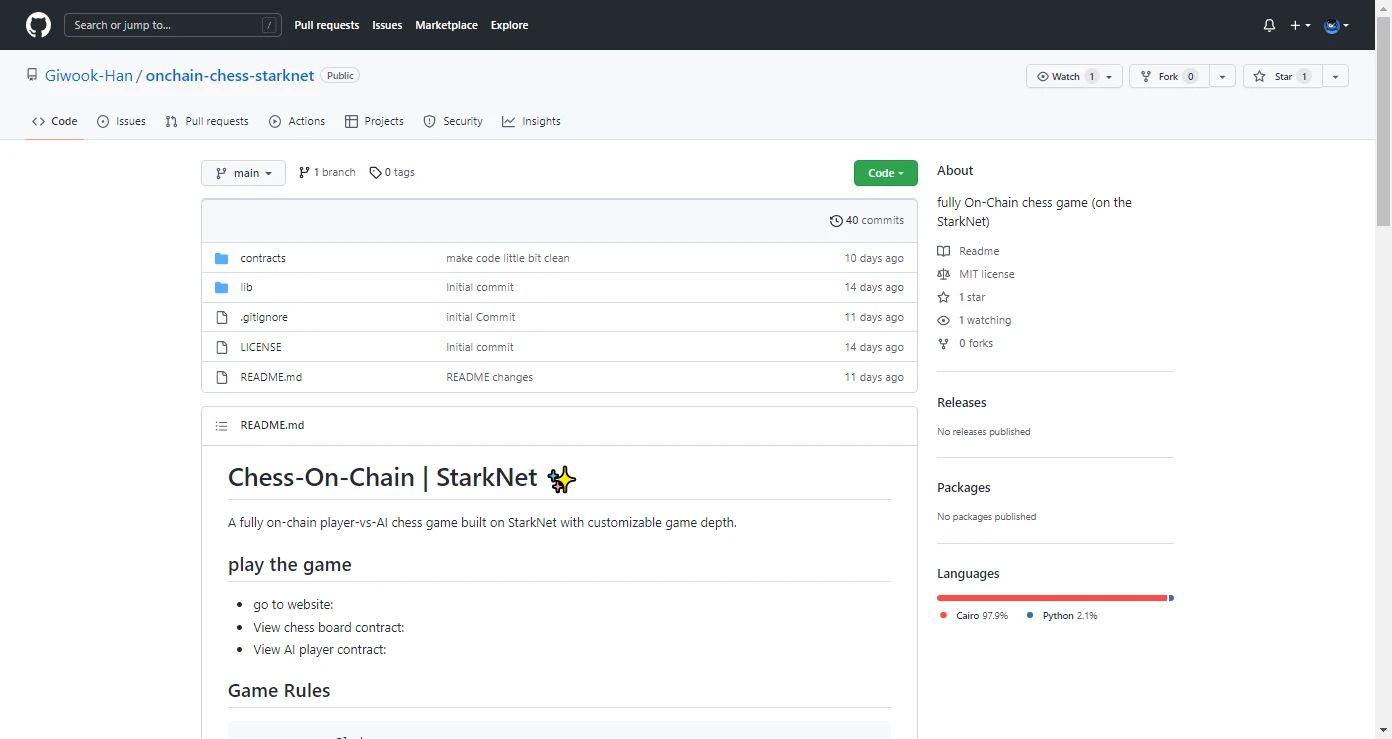Click the branch icon next to 1 branch
Screen dimensions: 1392x739
(304, 173)
